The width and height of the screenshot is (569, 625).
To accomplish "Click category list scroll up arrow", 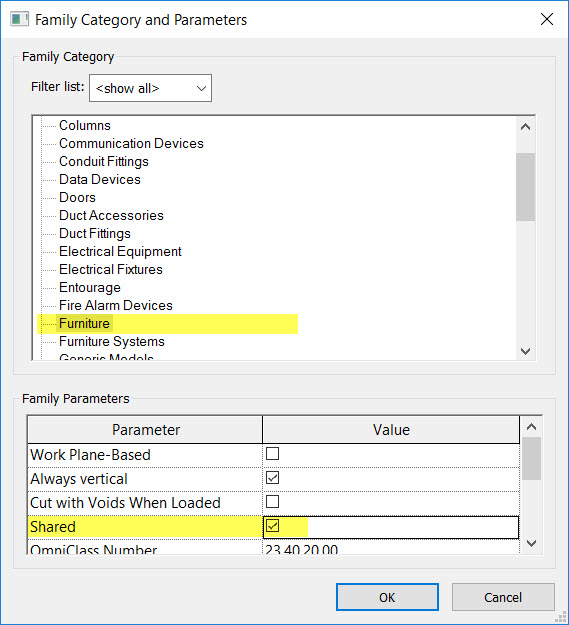I will (x=526, y=127).
